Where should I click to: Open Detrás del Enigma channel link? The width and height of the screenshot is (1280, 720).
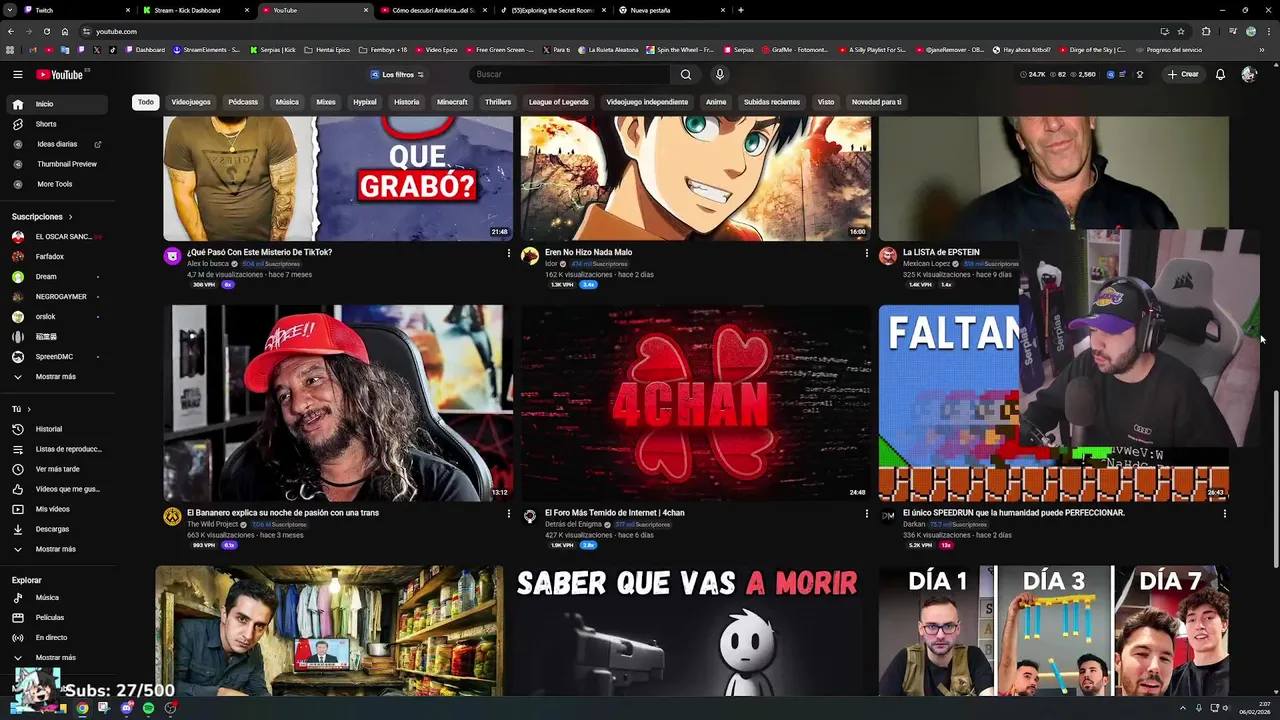pos(573,524)
